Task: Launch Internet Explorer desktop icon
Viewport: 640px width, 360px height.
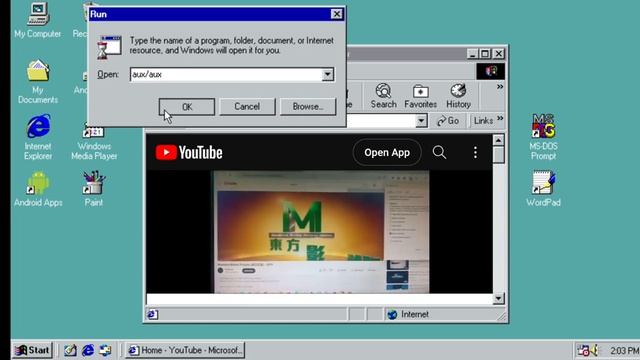Action: 38,137
